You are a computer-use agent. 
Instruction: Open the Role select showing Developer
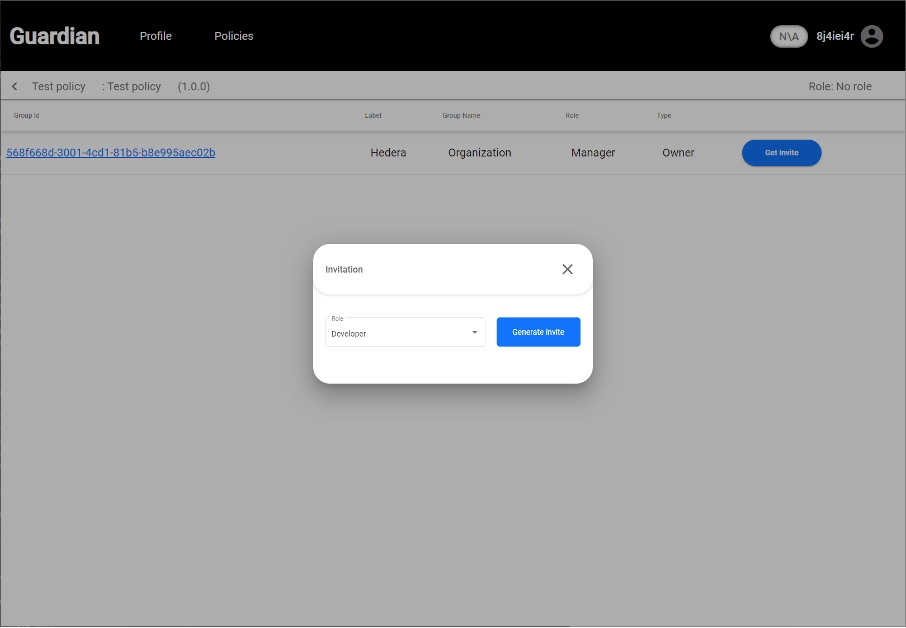click(x=400, y=332)
